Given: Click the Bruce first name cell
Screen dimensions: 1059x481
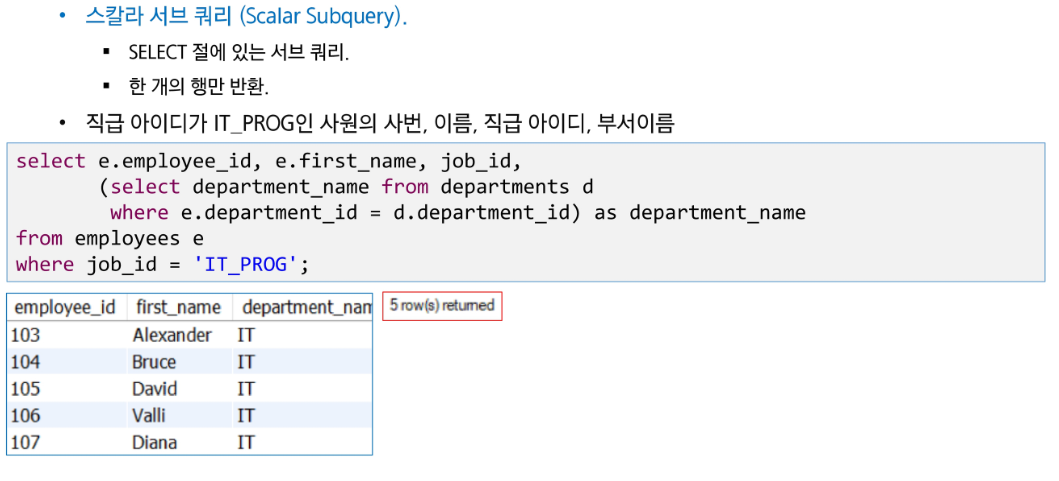Looking at the screenshot, I should tap(181, 361).
